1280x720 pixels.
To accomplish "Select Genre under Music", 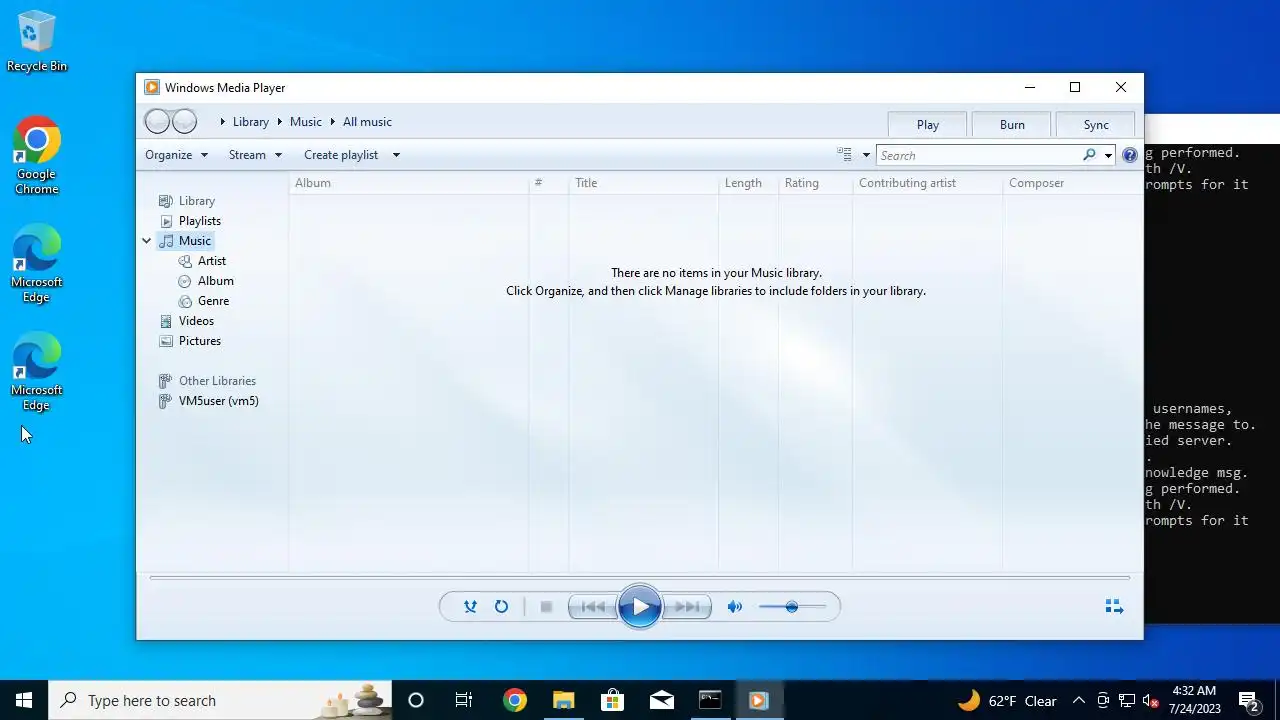I will click(x=213, y=301).
